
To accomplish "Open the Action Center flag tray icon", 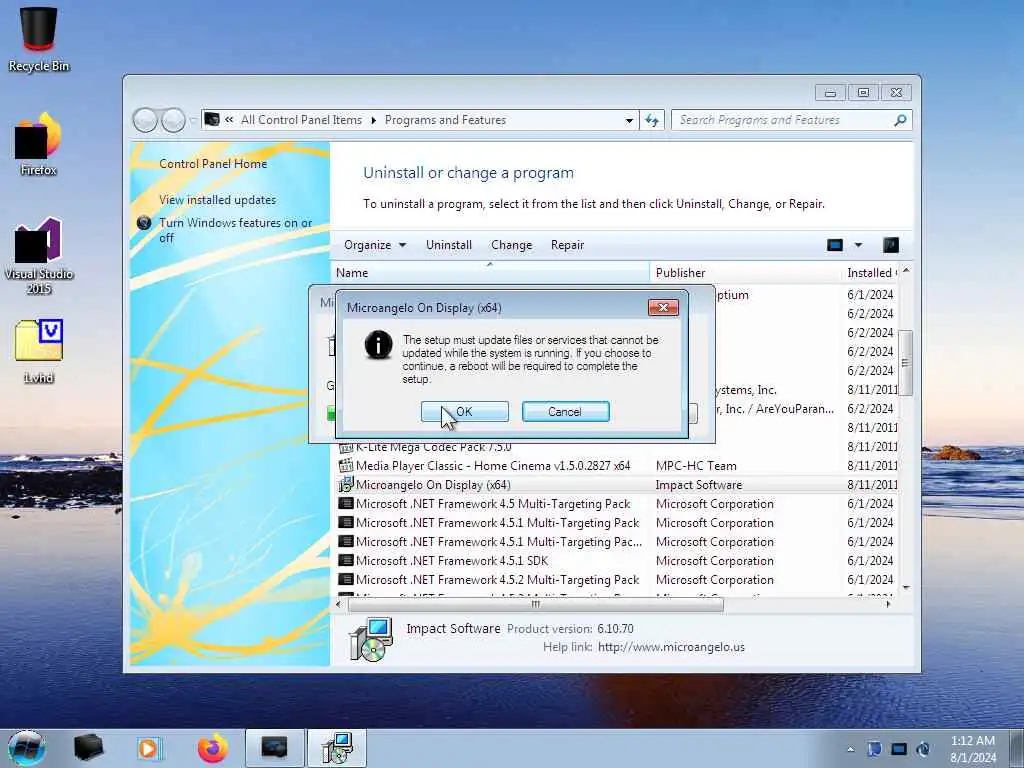I will click(874, 748).
